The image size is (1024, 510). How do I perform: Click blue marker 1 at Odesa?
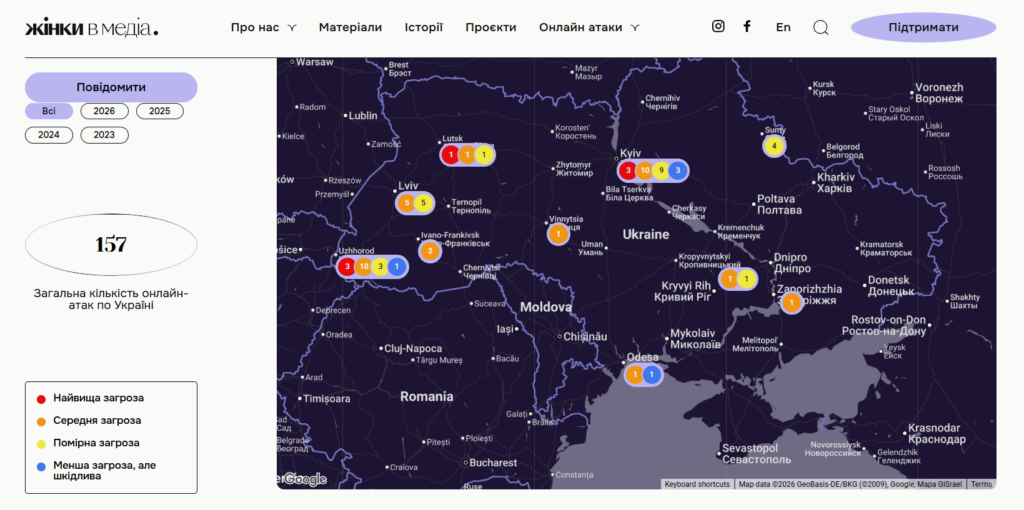click(652, 375)
